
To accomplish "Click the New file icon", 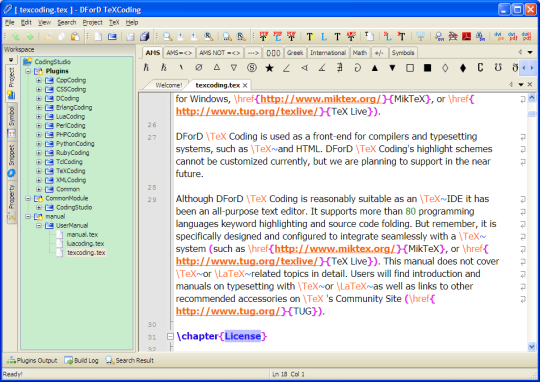I will click(98, 36).
